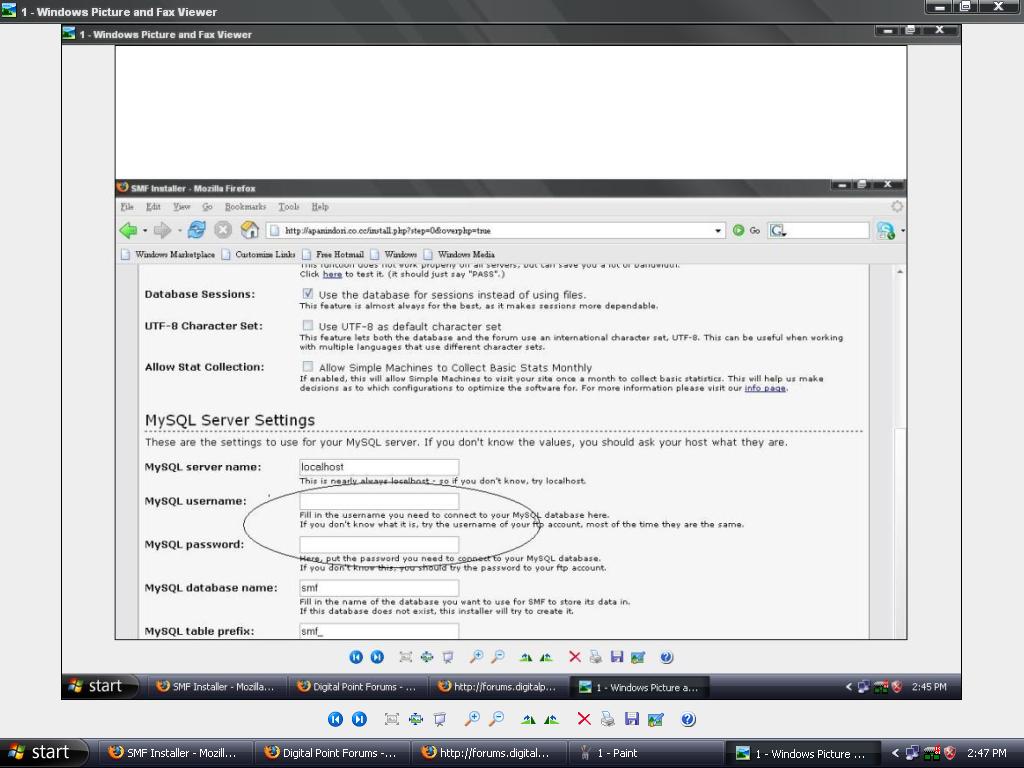Click the MySQL table prefix field
Image resolution: width=1024 pixels, height=768 pixels.
click(379, 631)
